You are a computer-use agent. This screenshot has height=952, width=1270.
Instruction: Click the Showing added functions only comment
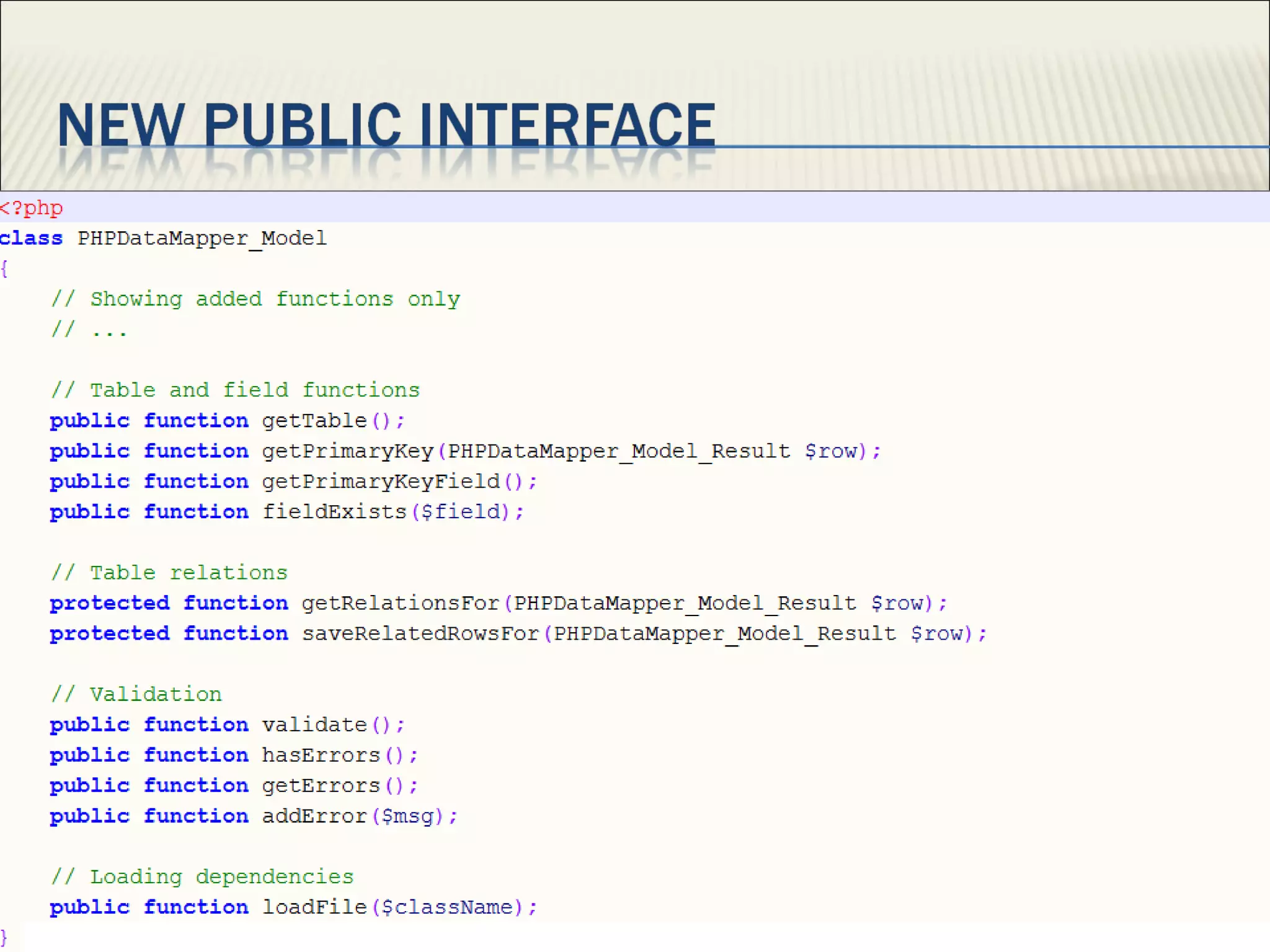pyautogui.click(x=256, y=299)
